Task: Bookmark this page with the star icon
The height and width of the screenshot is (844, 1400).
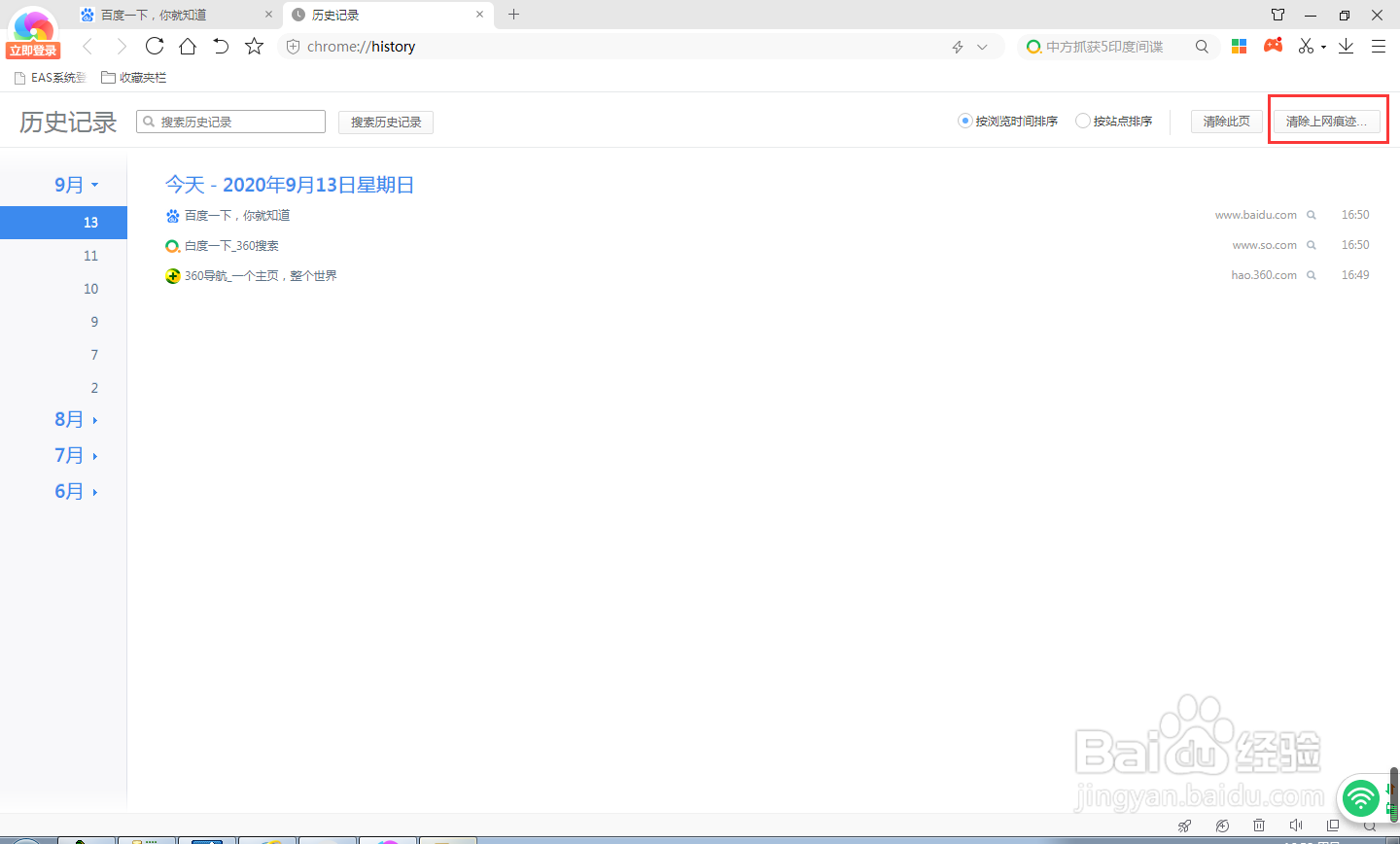Action: click(254, 46)
